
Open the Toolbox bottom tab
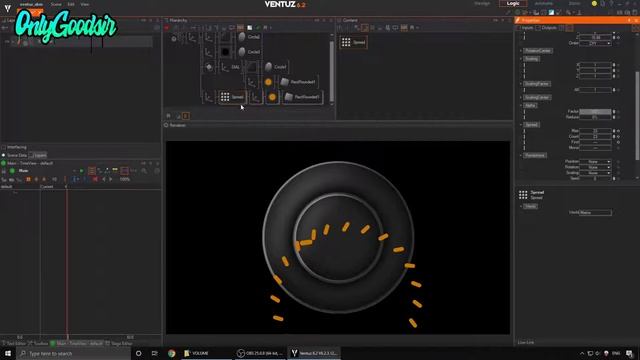[38, 344]
